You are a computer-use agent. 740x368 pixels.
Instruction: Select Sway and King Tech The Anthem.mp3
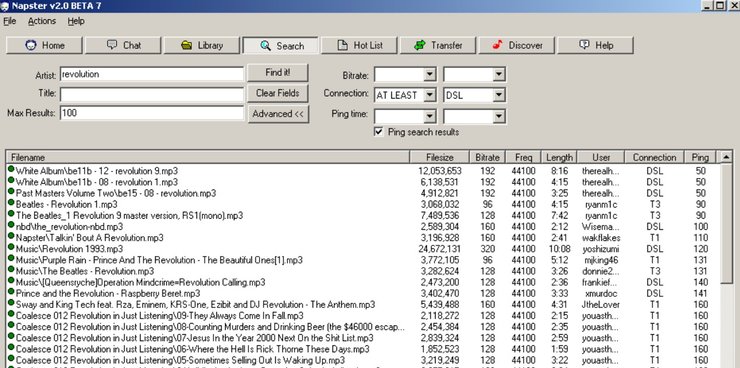[195, 305]
